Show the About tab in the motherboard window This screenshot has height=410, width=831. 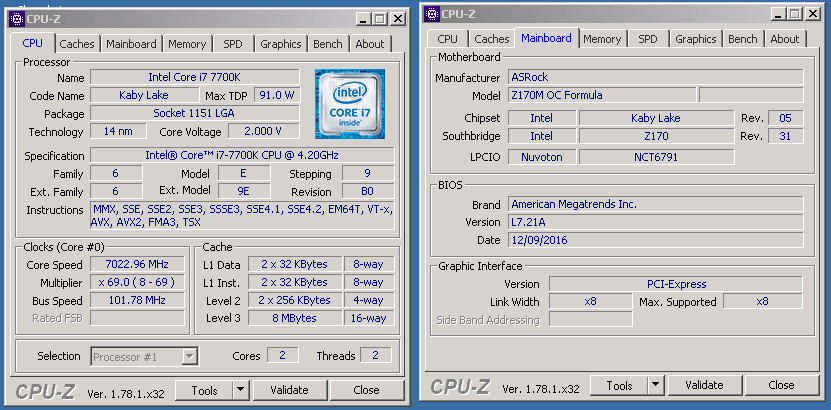(784, 39)
